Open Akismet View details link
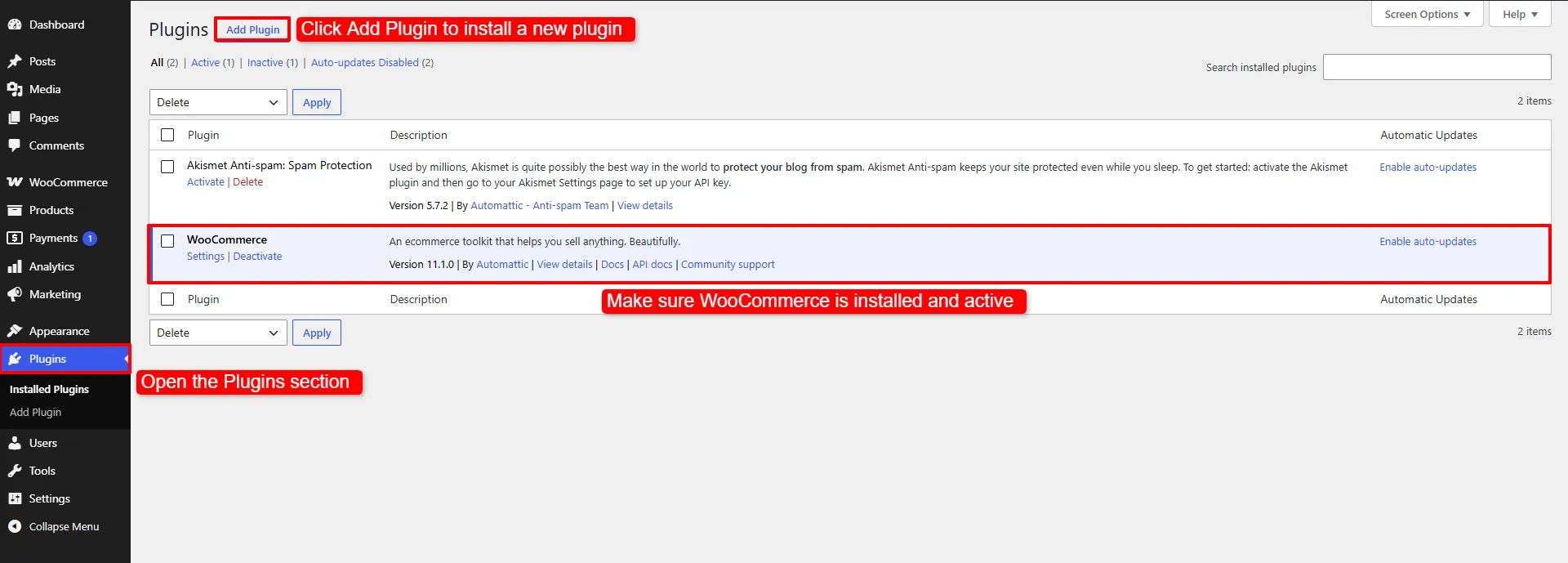 pos(644,206)
